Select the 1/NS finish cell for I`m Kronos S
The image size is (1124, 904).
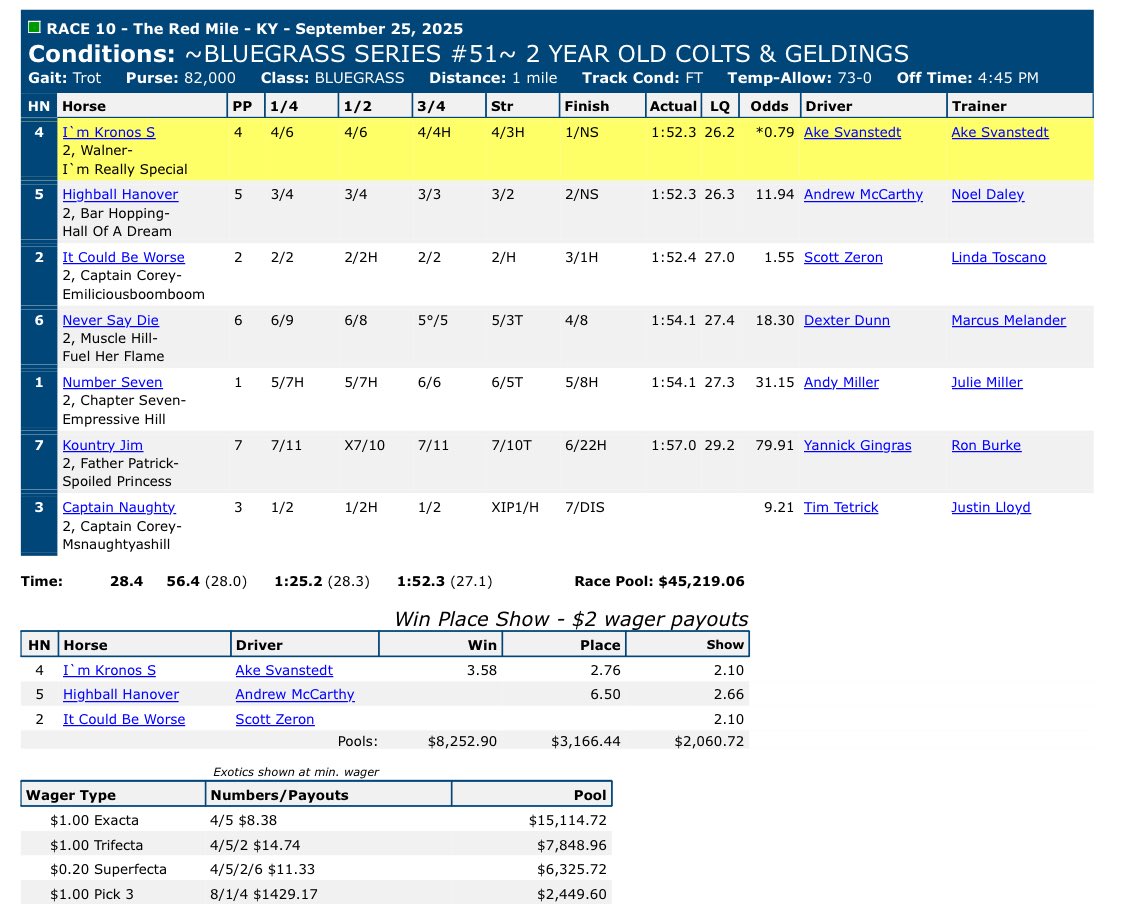tap(582, 133)
